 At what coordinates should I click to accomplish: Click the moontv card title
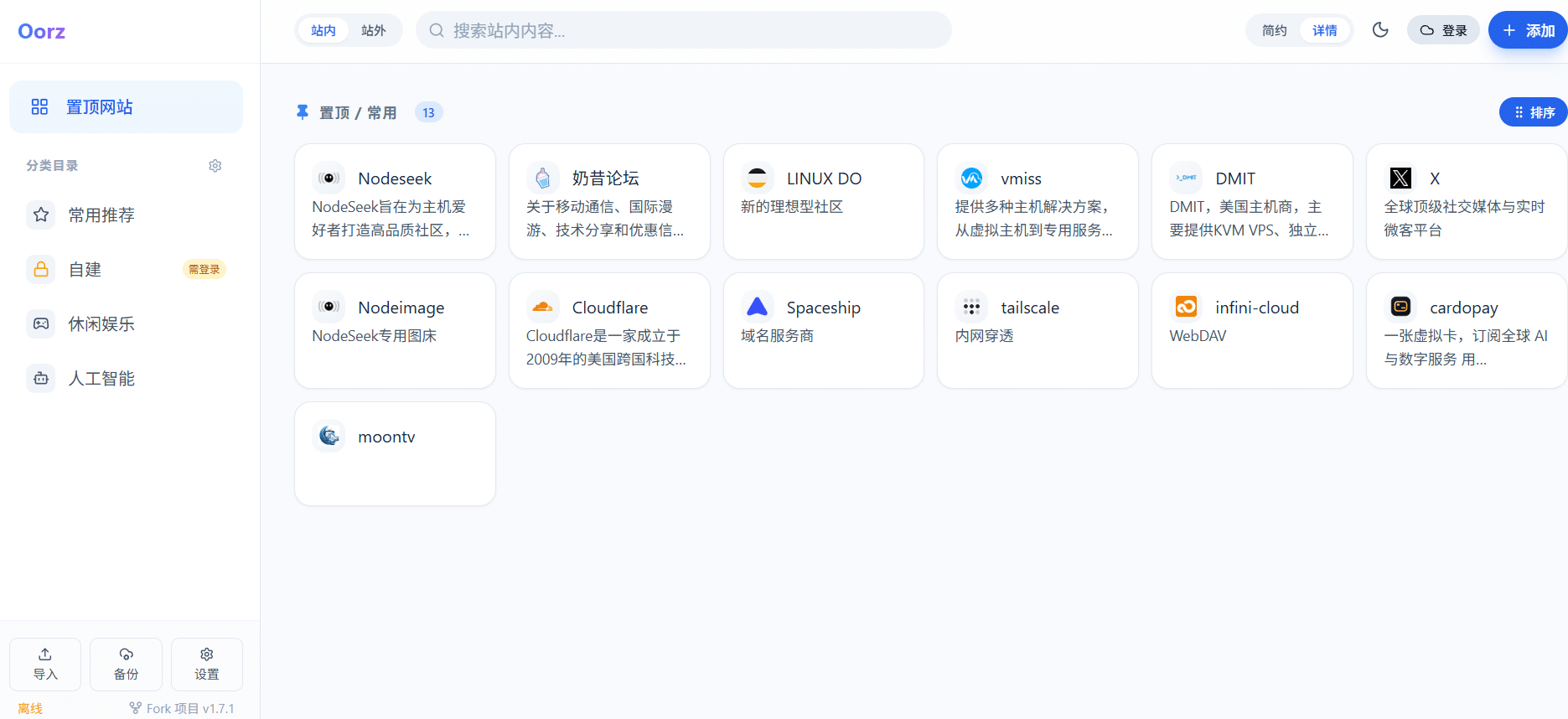pyautogui.click(x=386, y=437)
